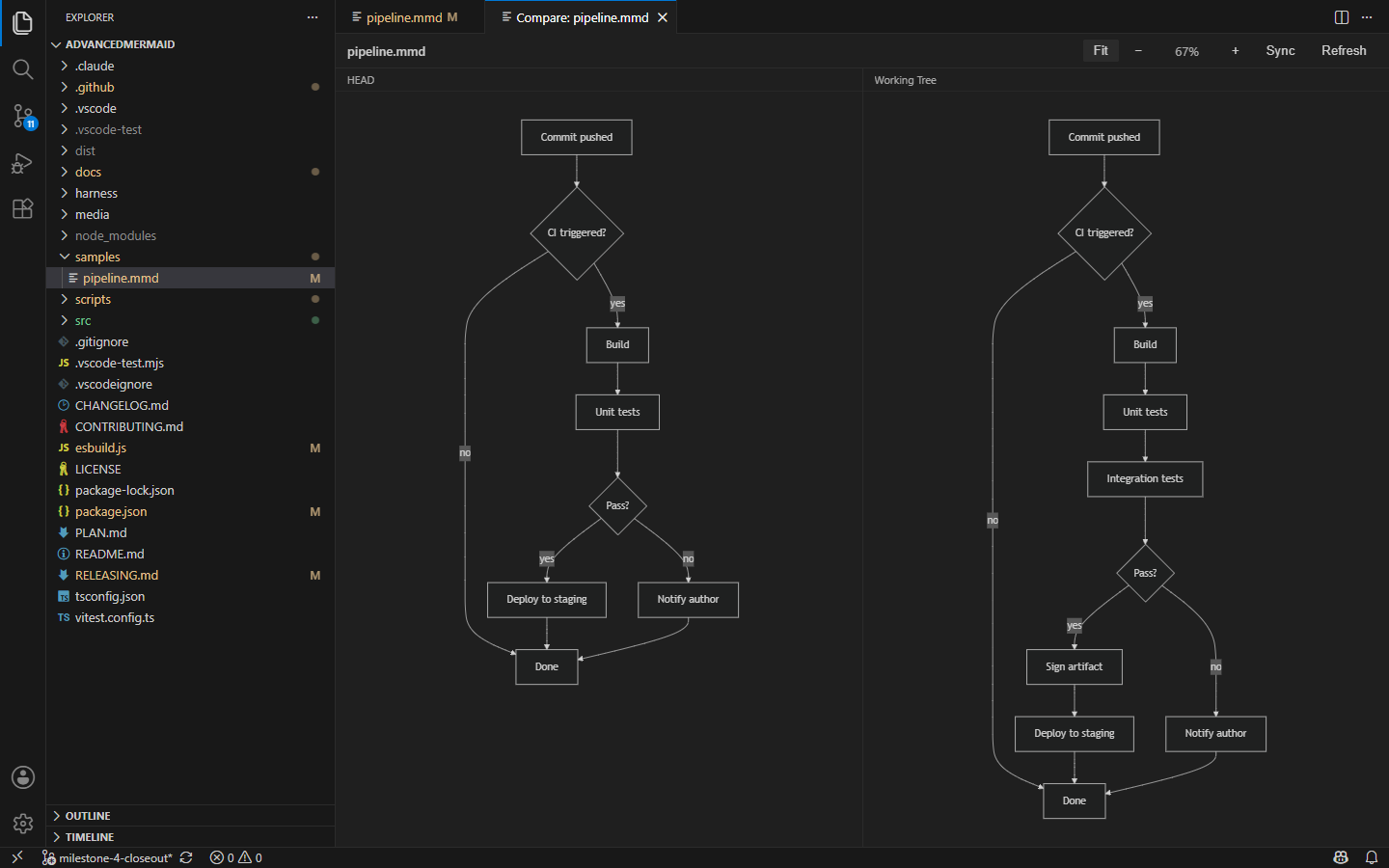
Task: Click the Refresh button
Action: [1344, 51]
